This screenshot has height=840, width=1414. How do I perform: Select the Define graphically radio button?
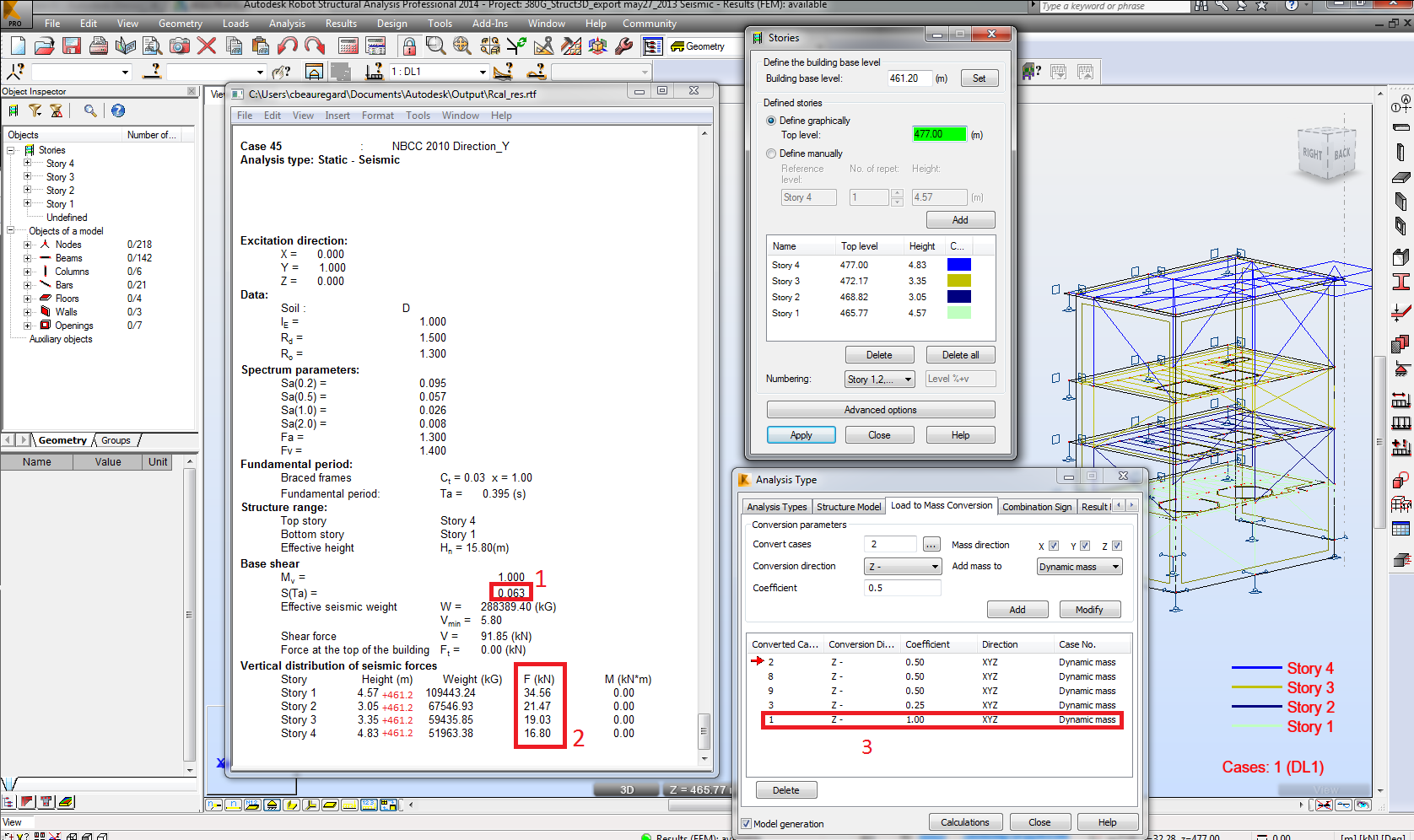point(770,121)
